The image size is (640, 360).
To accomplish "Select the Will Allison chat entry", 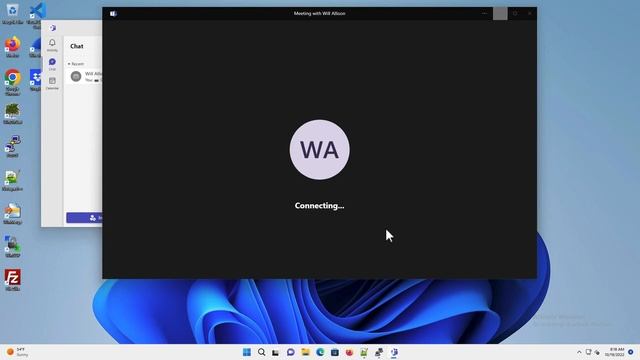I will [85, 76].
